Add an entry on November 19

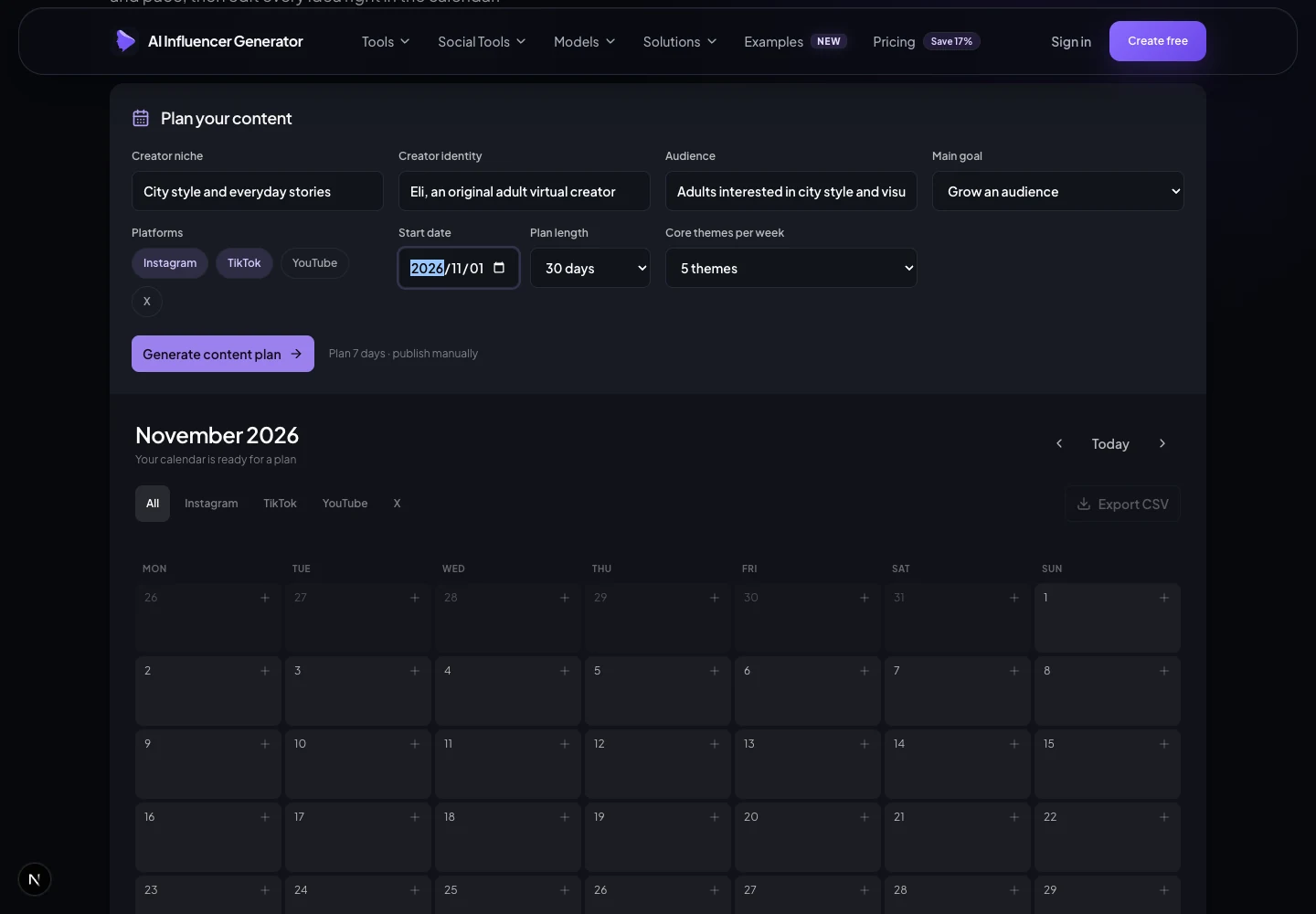pyautogui.click(x=715, y=817)
